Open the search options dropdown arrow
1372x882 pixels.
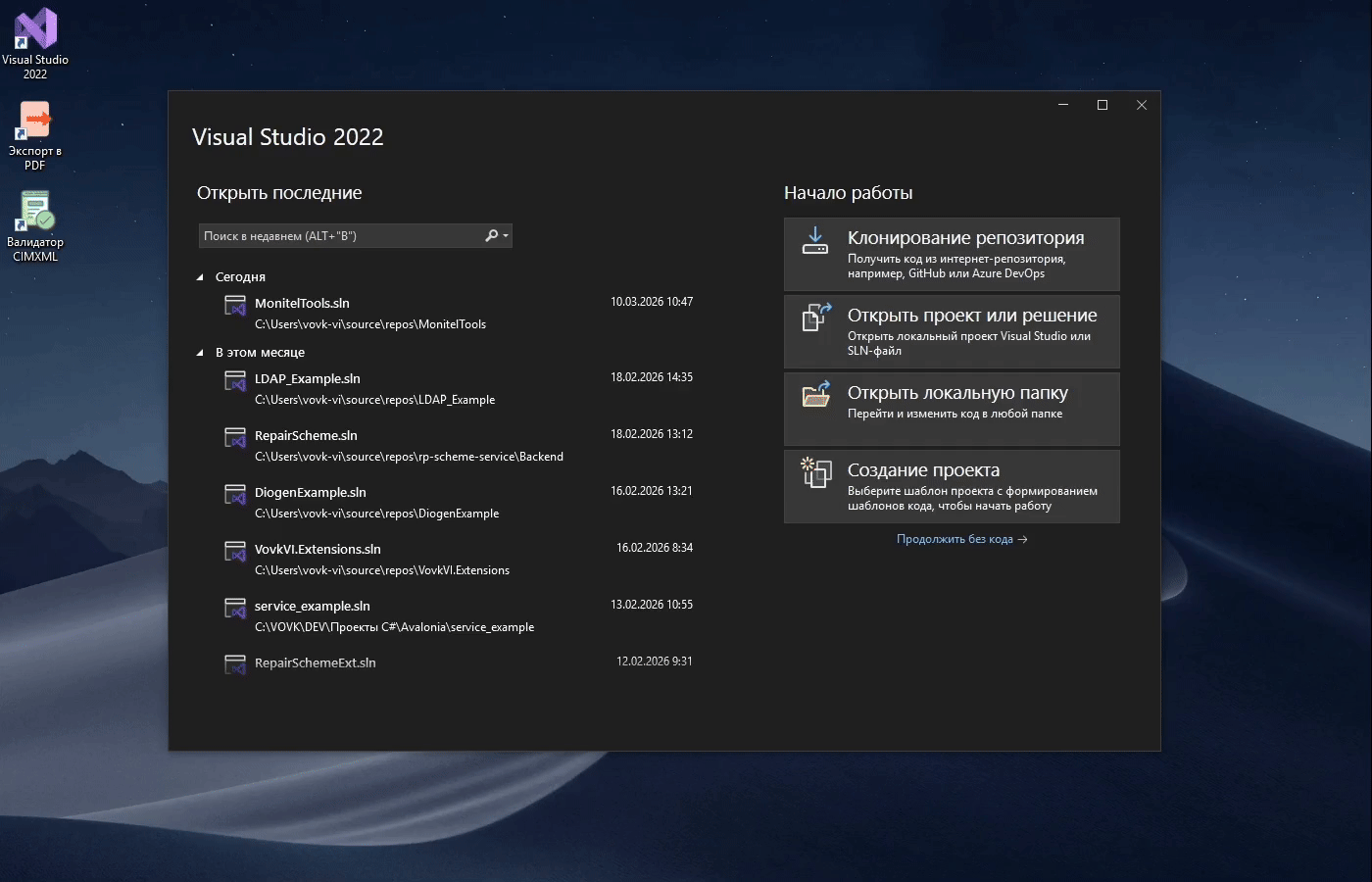pyautogui.click(x=506, y=236)
